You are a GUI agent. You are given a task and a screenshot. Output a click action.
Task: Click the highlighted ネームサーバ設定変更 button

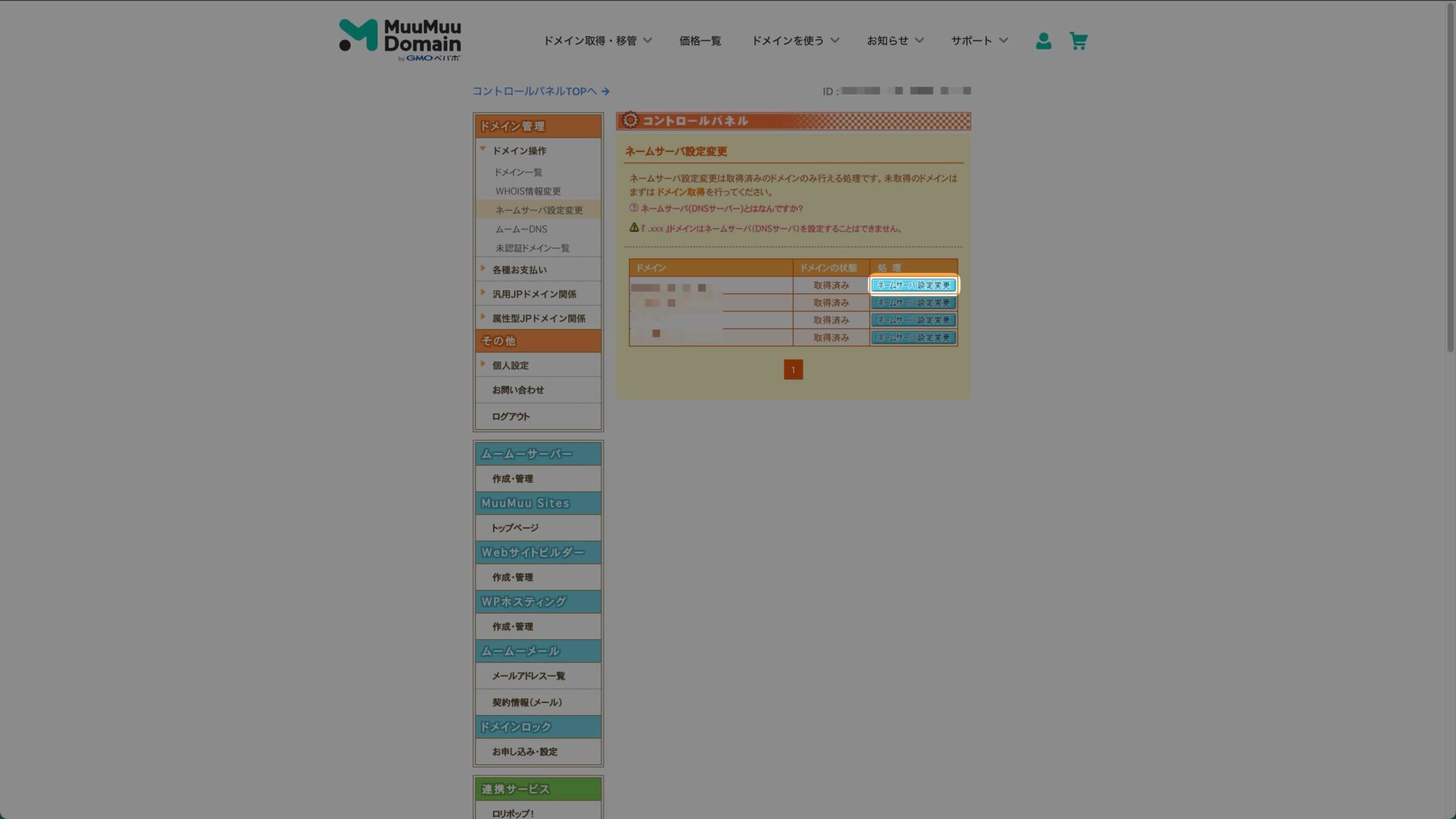[x=914, y=285]
